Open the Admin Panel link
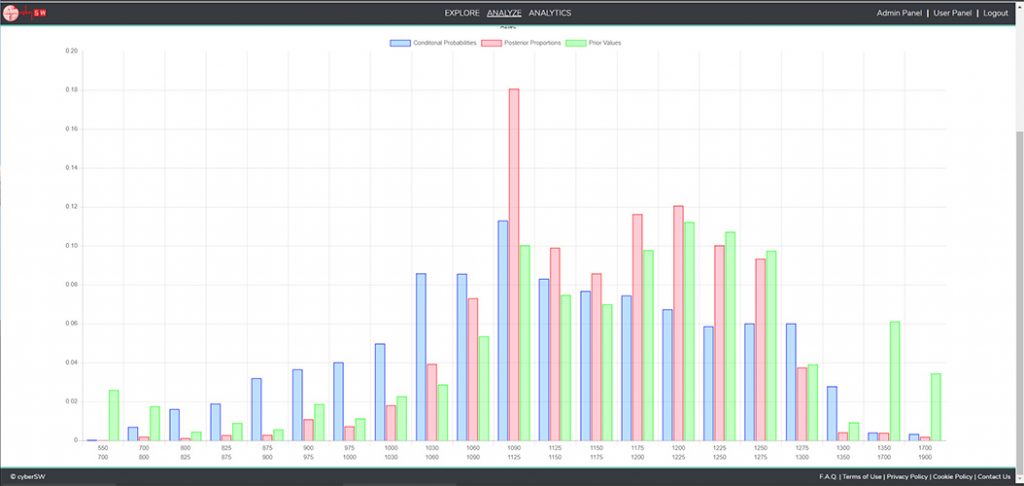Image resolution: width=1024 pixels, height=486 pixels. (898, 13)
